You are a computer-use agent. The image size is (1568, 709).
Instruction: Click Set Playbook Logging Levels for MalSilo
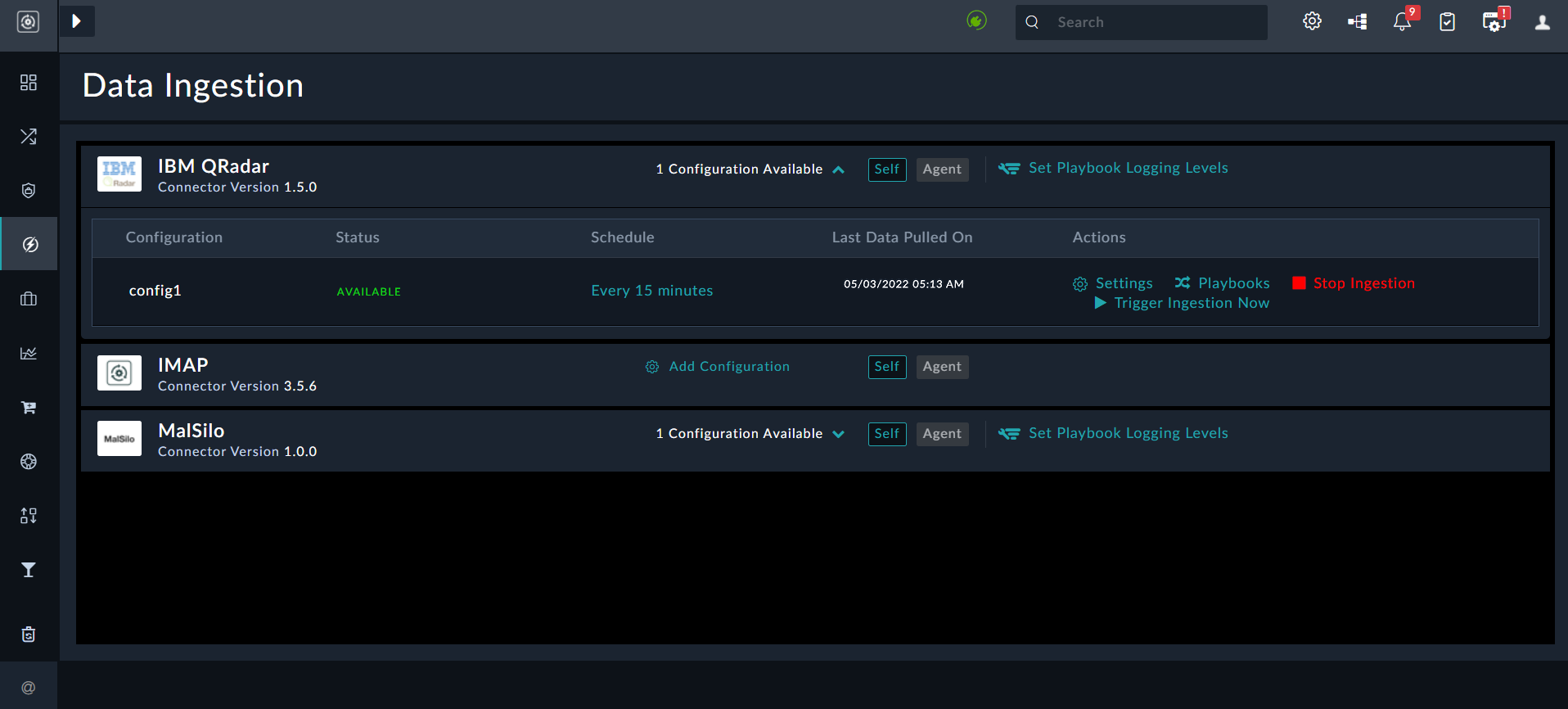(x=1113, y=433)
